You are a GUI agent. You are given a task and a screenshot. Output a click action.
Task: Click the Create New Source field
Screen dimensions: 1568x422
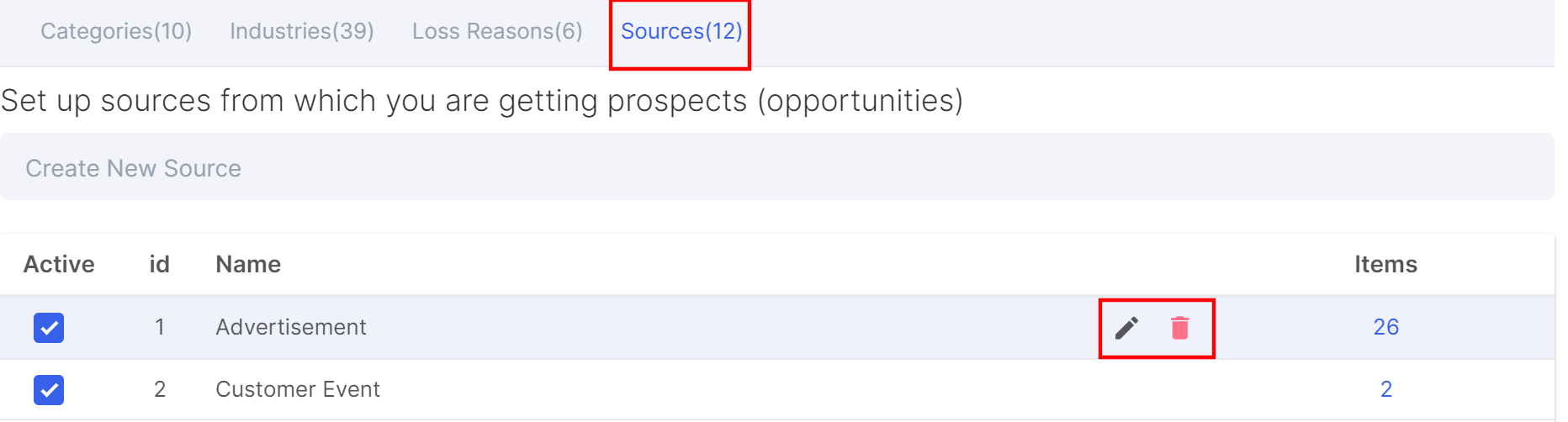tap(776, 167)
